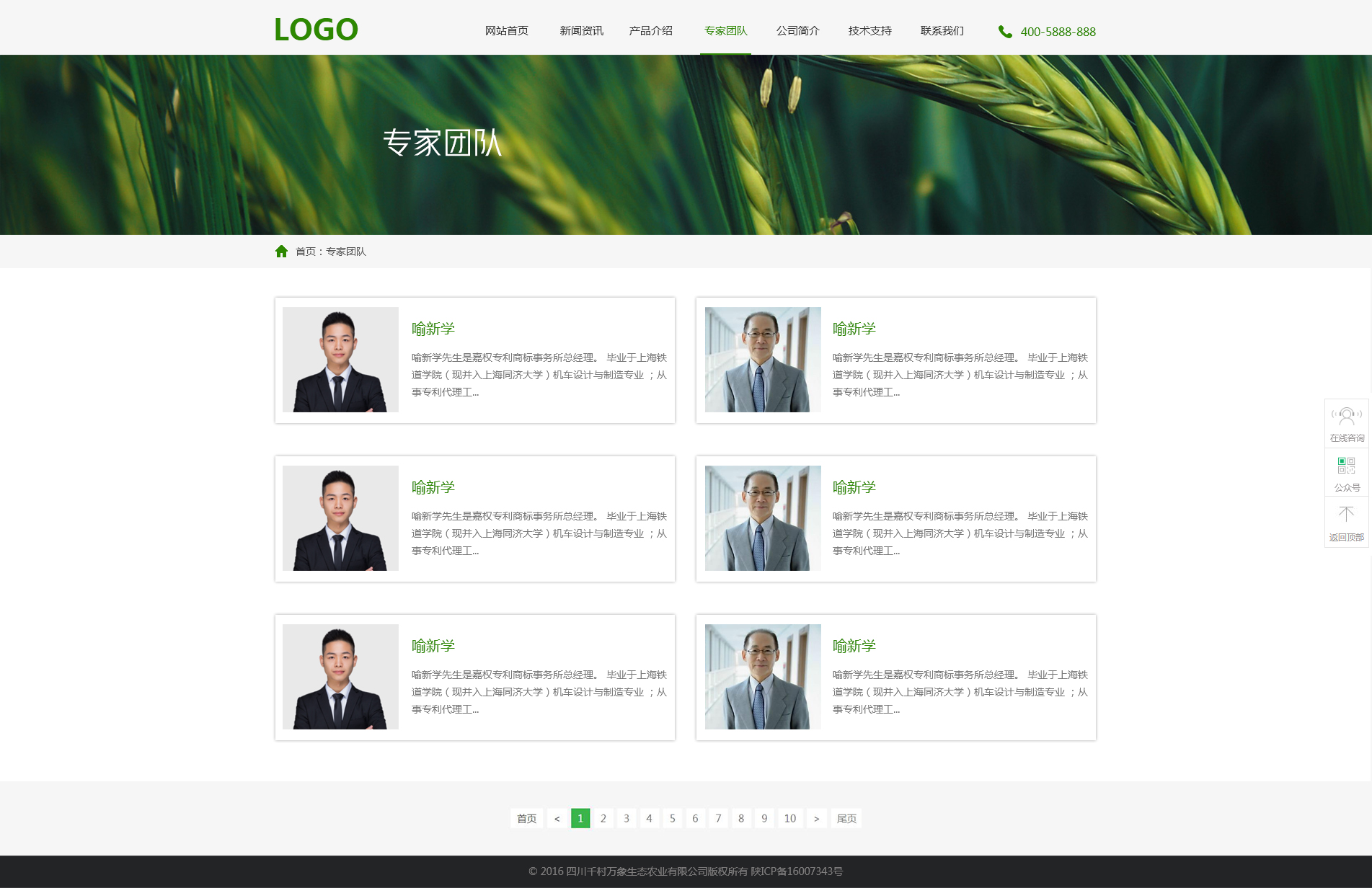1372x888 pixels.
Task: Open the 网站首页 navigation item
Action: point(506,31)
